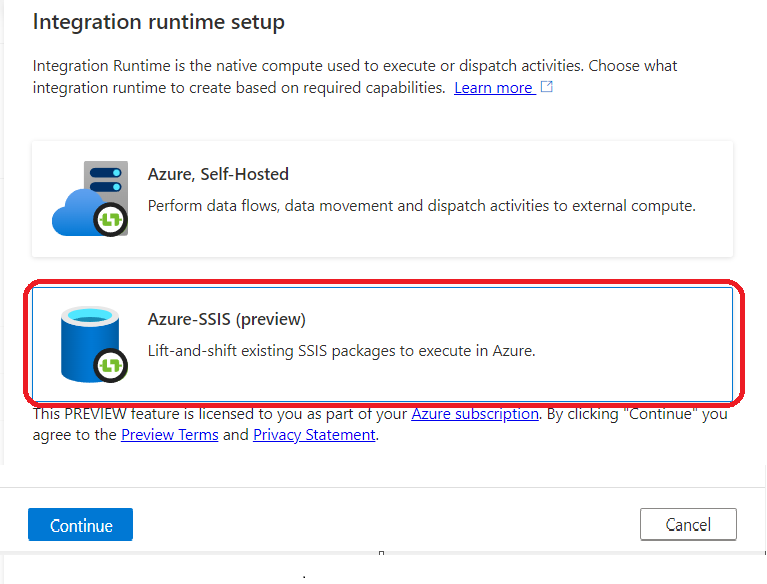
Task: Cancel the integration runtime setup
Action: click(x=688, y=524)
